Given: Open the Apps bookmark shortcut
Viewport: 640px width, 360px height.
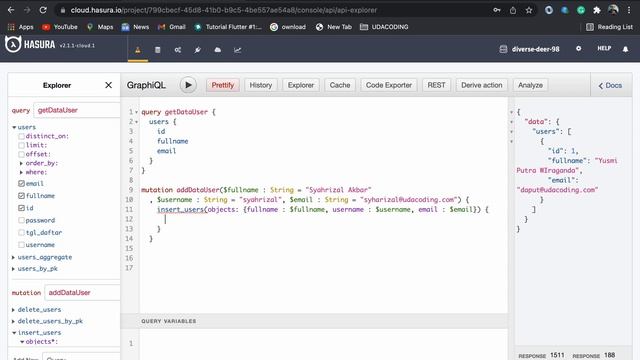Looking at the screenshot, I should [x=20, y=27].
